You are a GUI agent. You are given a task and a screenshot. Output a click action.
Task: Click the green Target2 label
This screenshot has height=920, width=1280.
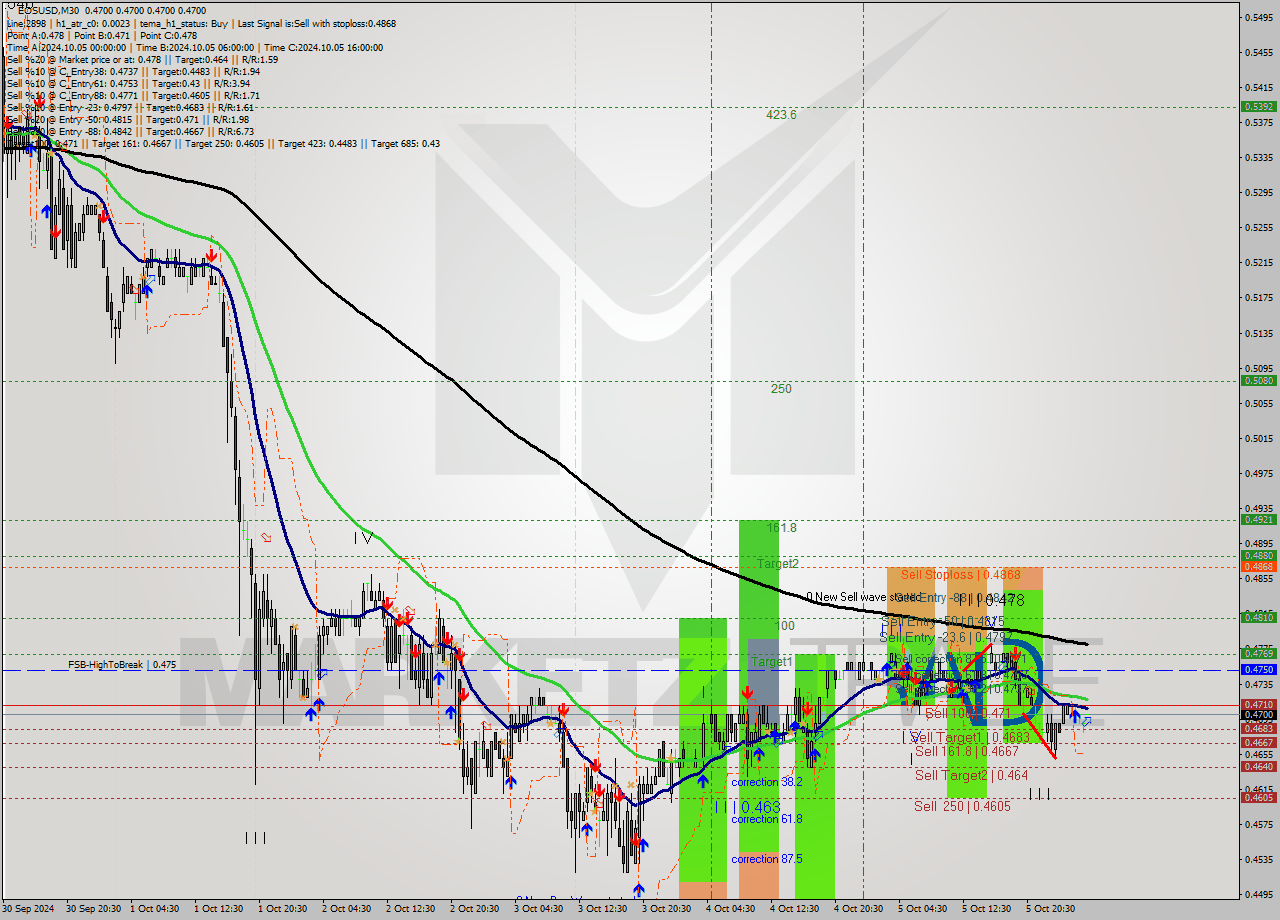pos(777,564)
